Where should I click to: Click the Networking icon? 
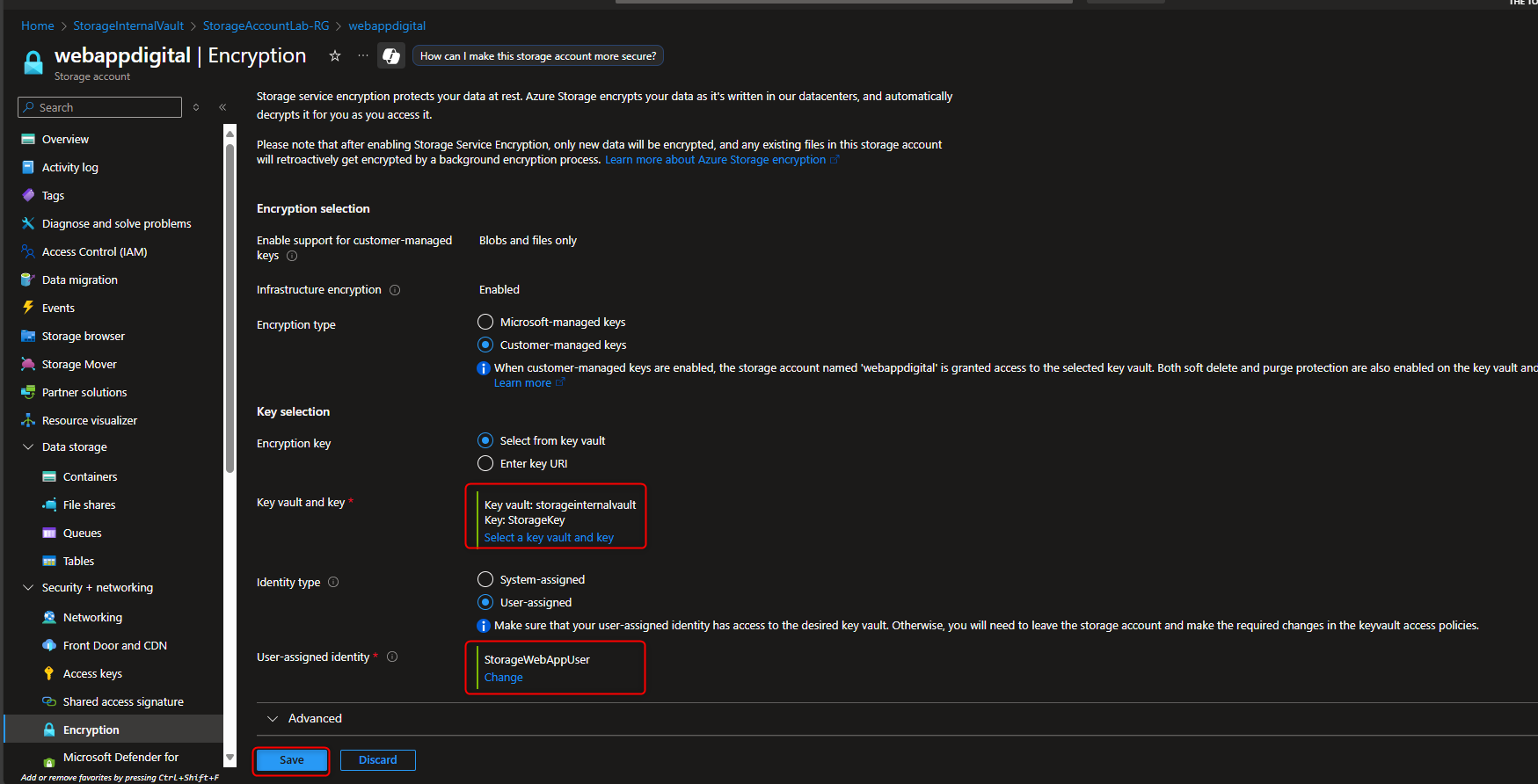(x=49, y=617)
